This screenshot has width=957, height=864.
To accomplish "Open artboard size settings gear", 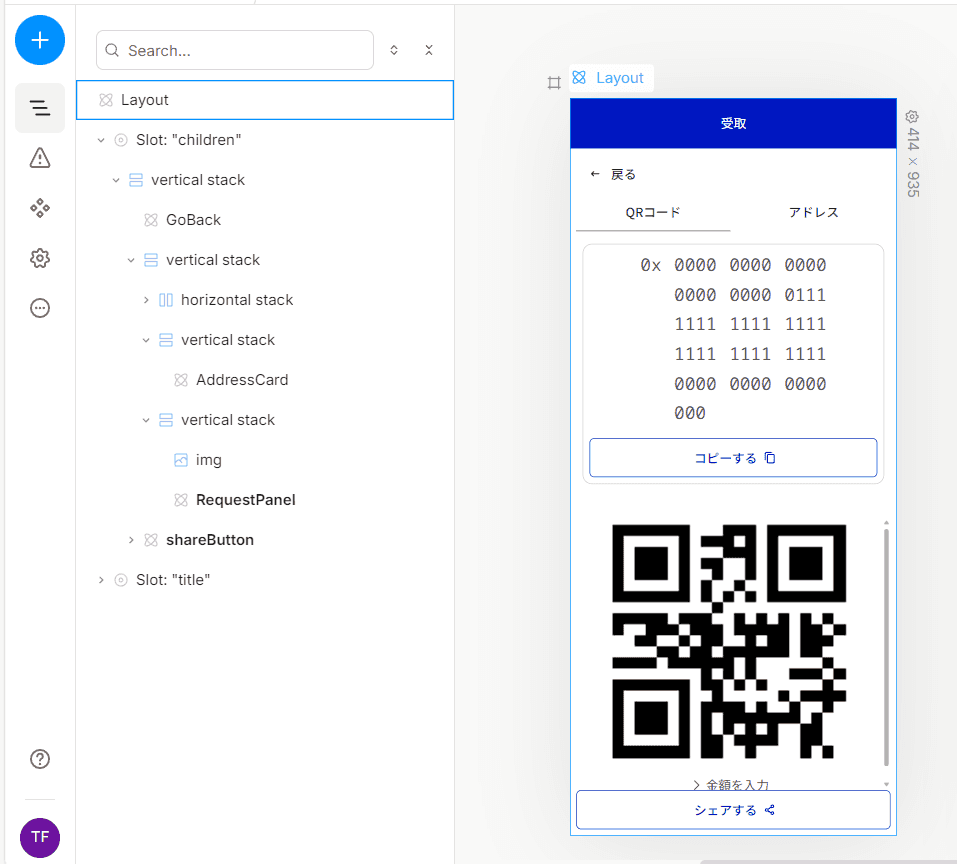I will pyautogui.click(x=912, y=117).
